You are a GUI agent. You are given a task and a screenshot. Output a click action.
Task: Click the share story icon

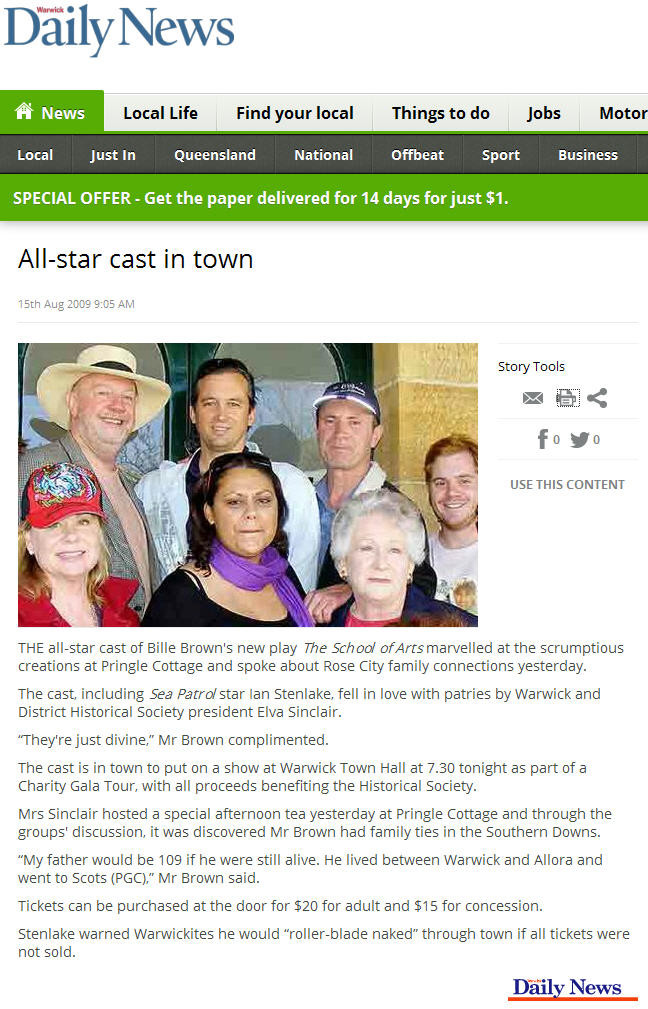point(597,398)
